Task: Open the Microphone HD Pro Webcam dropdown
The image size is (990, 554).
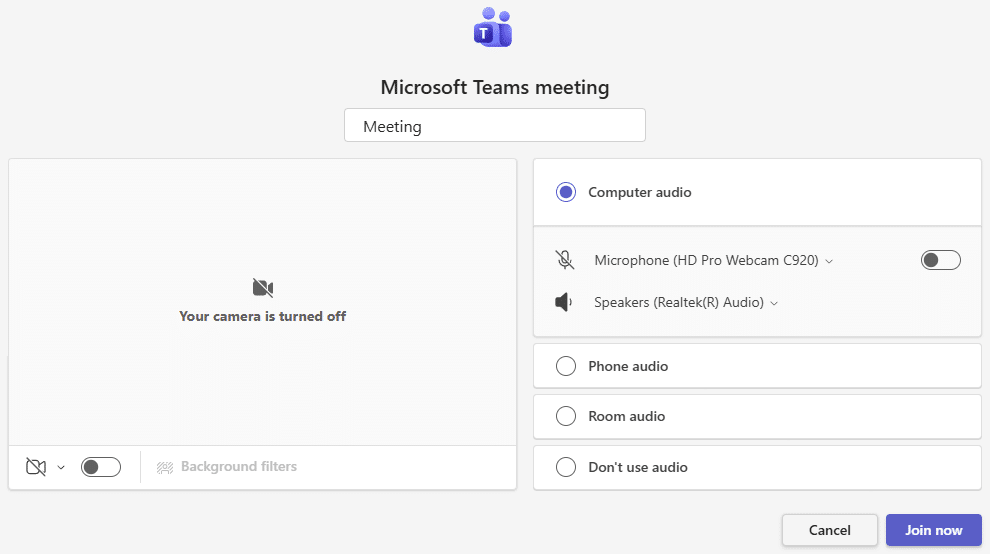Action: [x=713, y=260]
